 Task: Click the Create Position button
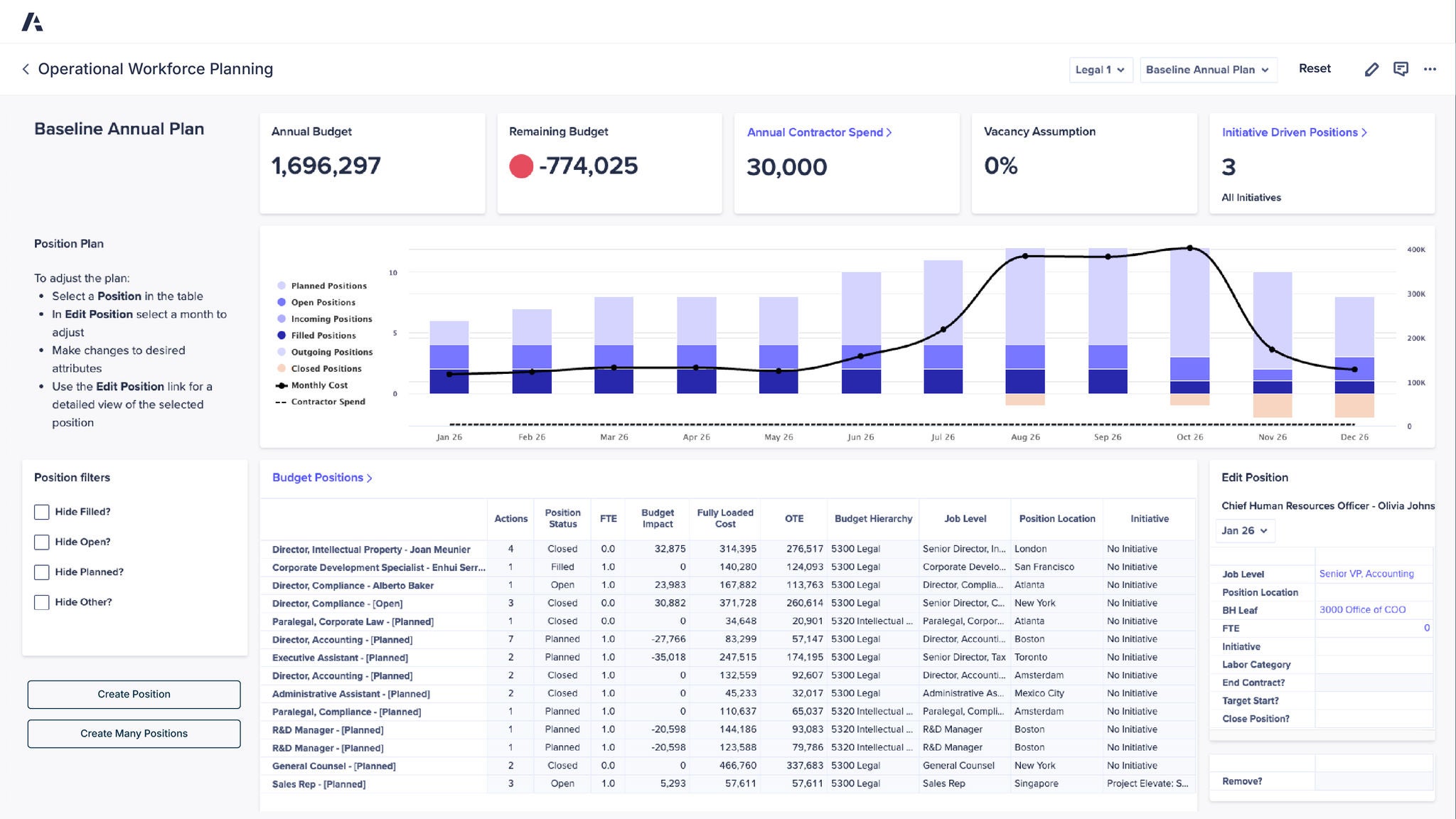tap(134, 694)
